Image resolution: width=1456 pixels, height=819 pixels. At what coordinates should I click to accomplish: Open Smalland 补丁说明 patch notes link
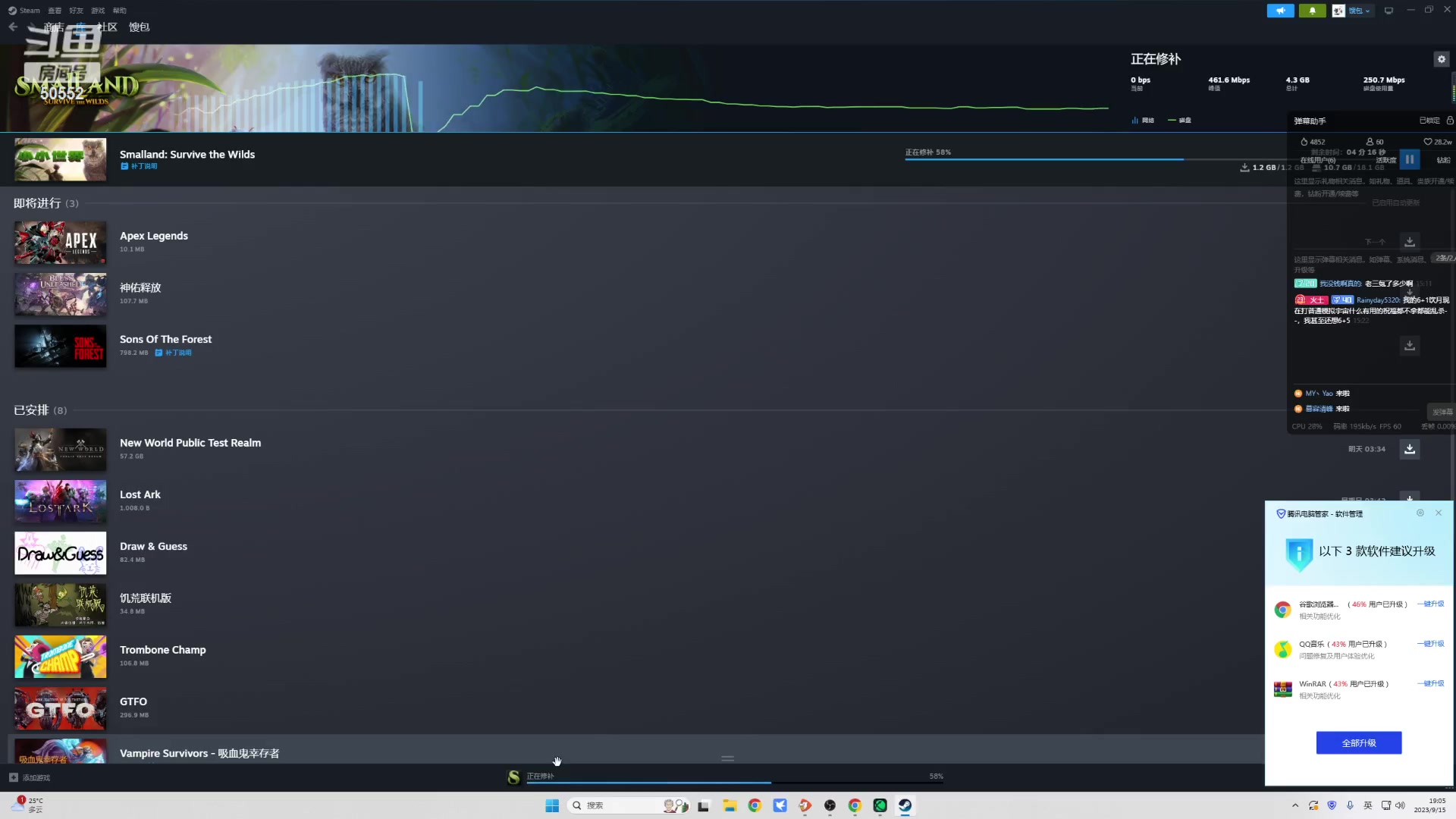pos(140,166)
